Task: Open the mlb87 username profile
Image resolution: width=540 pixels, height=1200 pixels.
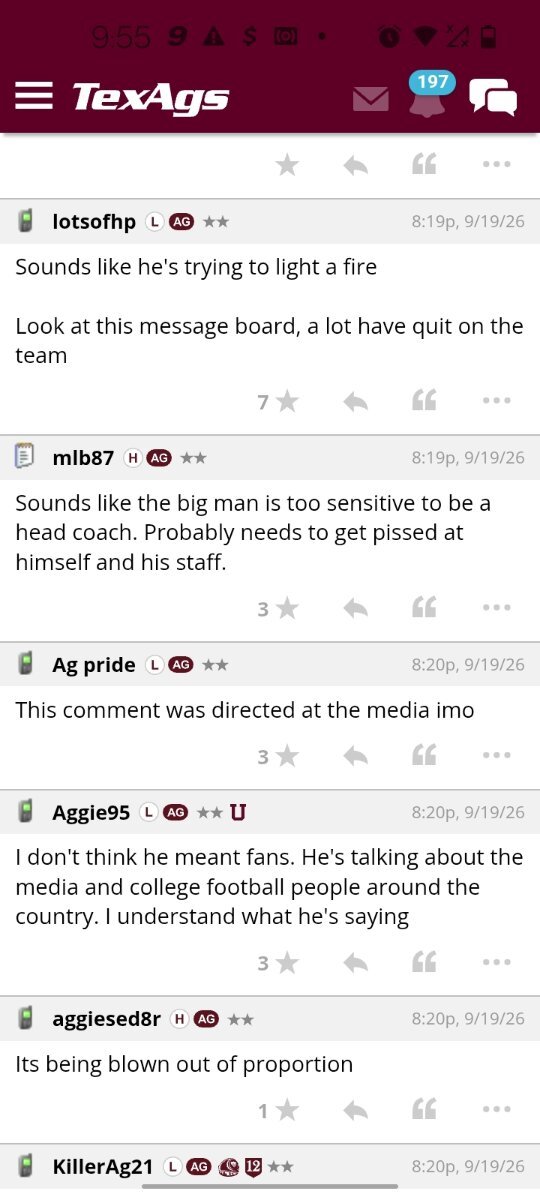Action: (83, 458)
